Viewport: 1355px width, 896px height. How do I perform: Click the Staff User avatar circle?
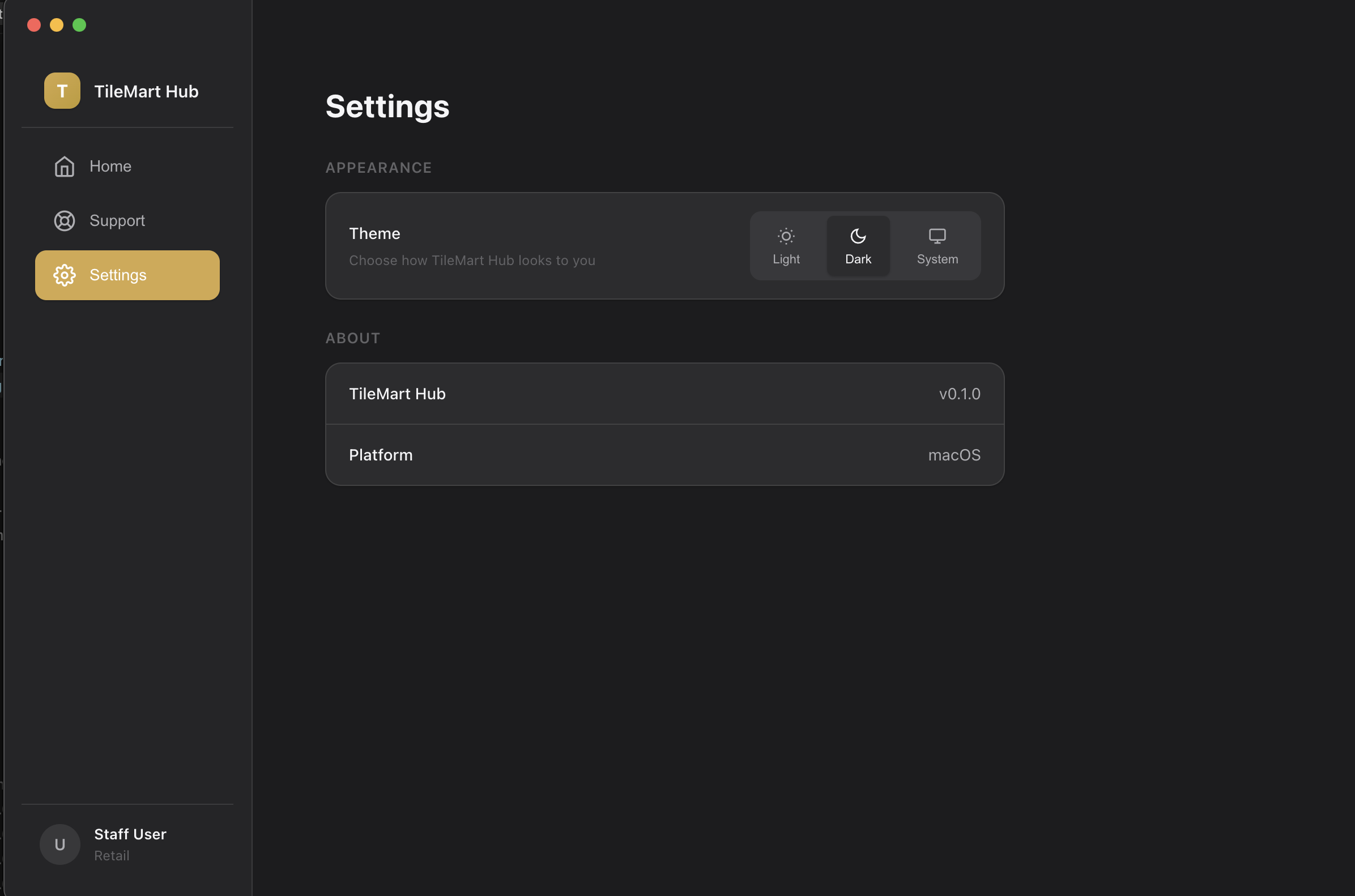(59, 844)
